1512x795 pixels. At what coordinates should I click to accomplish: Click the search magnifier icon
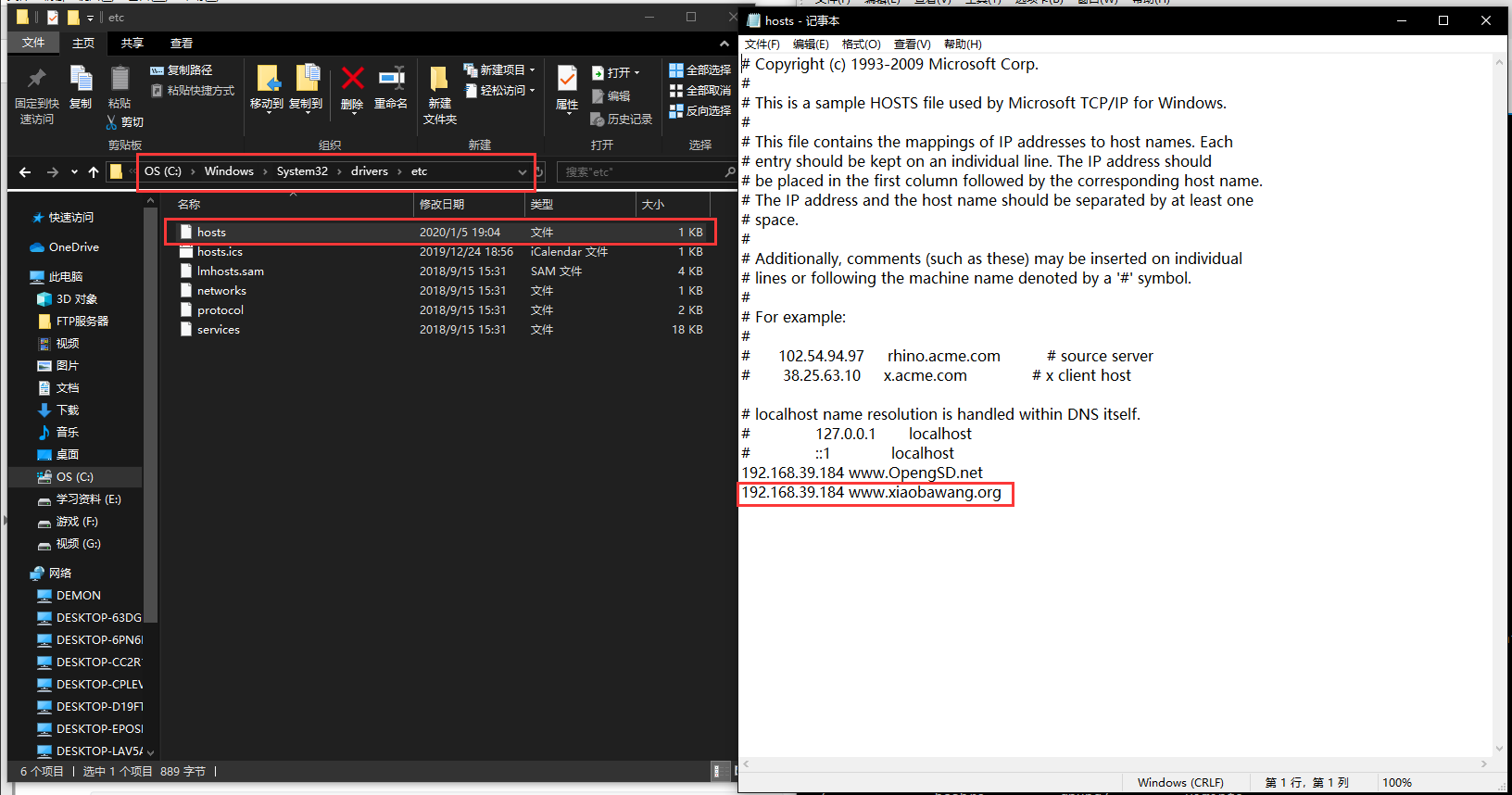point(730,172)
